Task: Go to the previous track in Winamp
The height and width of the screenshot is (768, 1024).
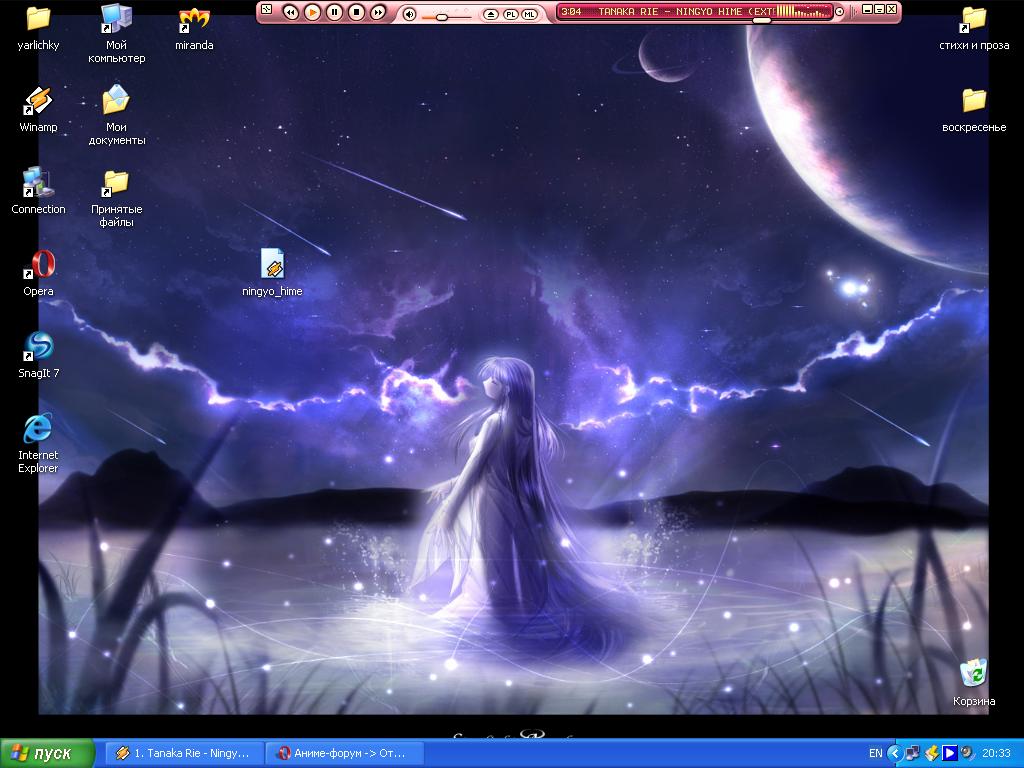Action: tap(291, 12)
